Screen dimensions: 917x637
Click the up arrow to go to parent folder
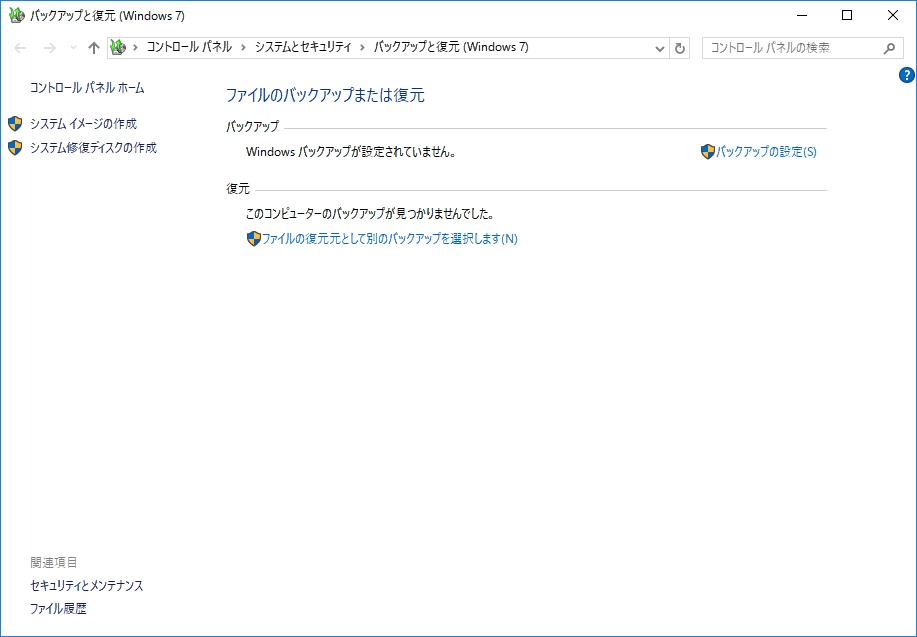pos(93,46)
